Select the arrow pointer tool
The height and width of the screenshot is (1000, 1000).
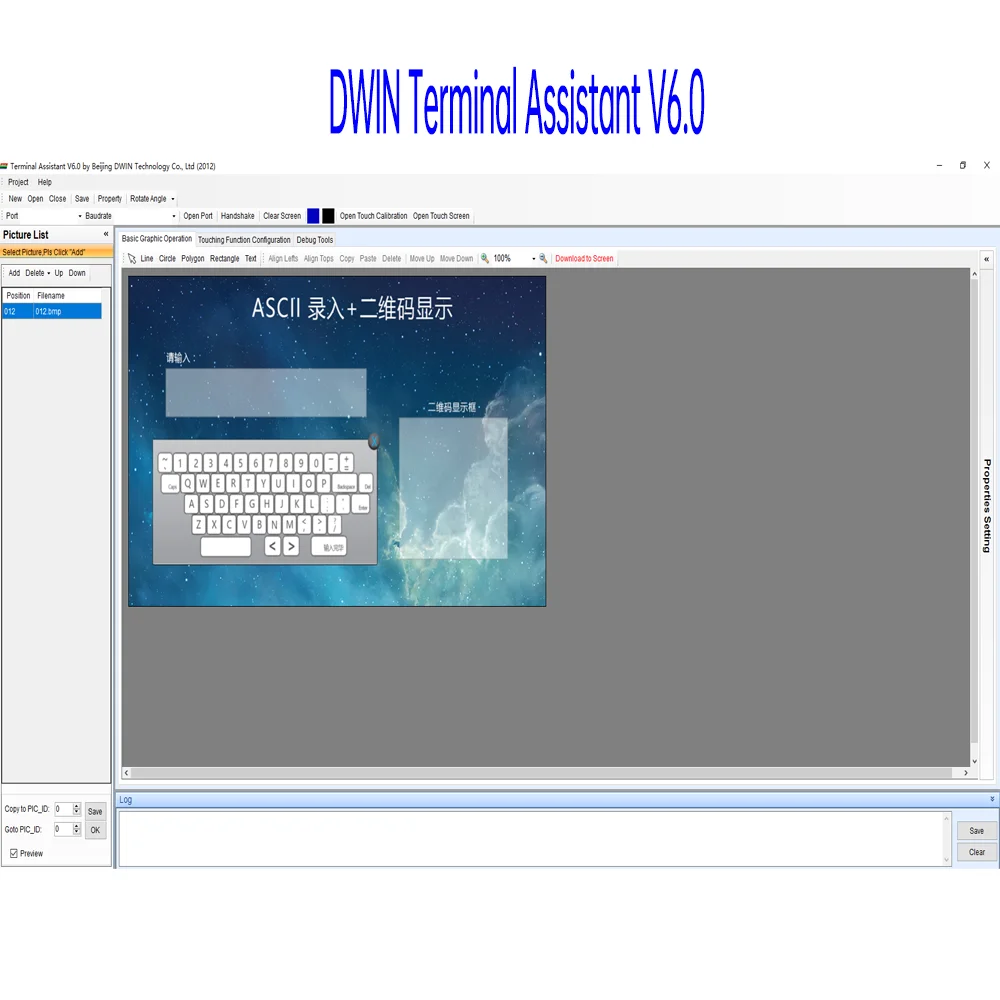click(x=132, y=258)
